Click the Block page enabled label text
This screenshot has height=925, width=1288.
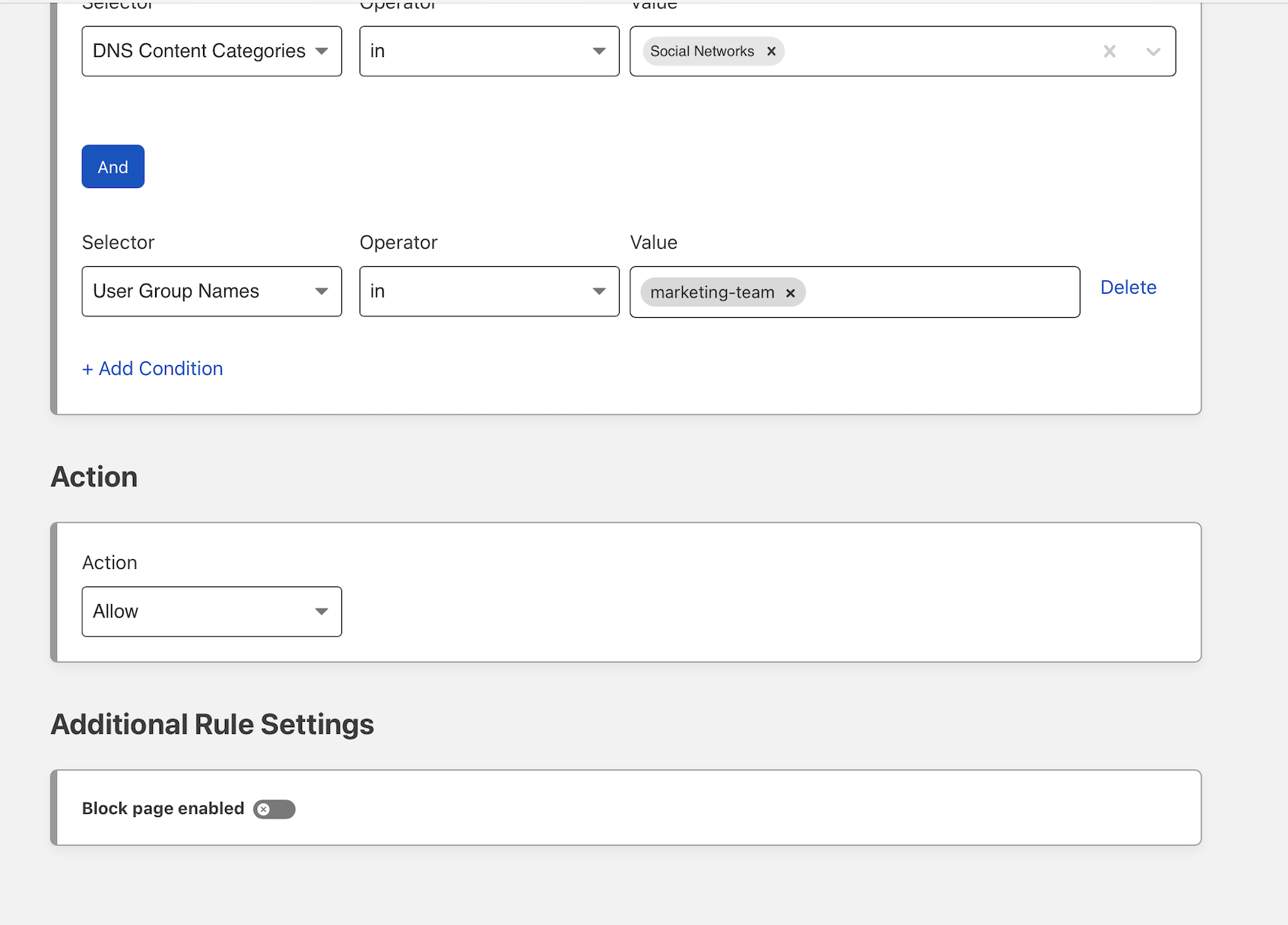[x=163, y=809]
